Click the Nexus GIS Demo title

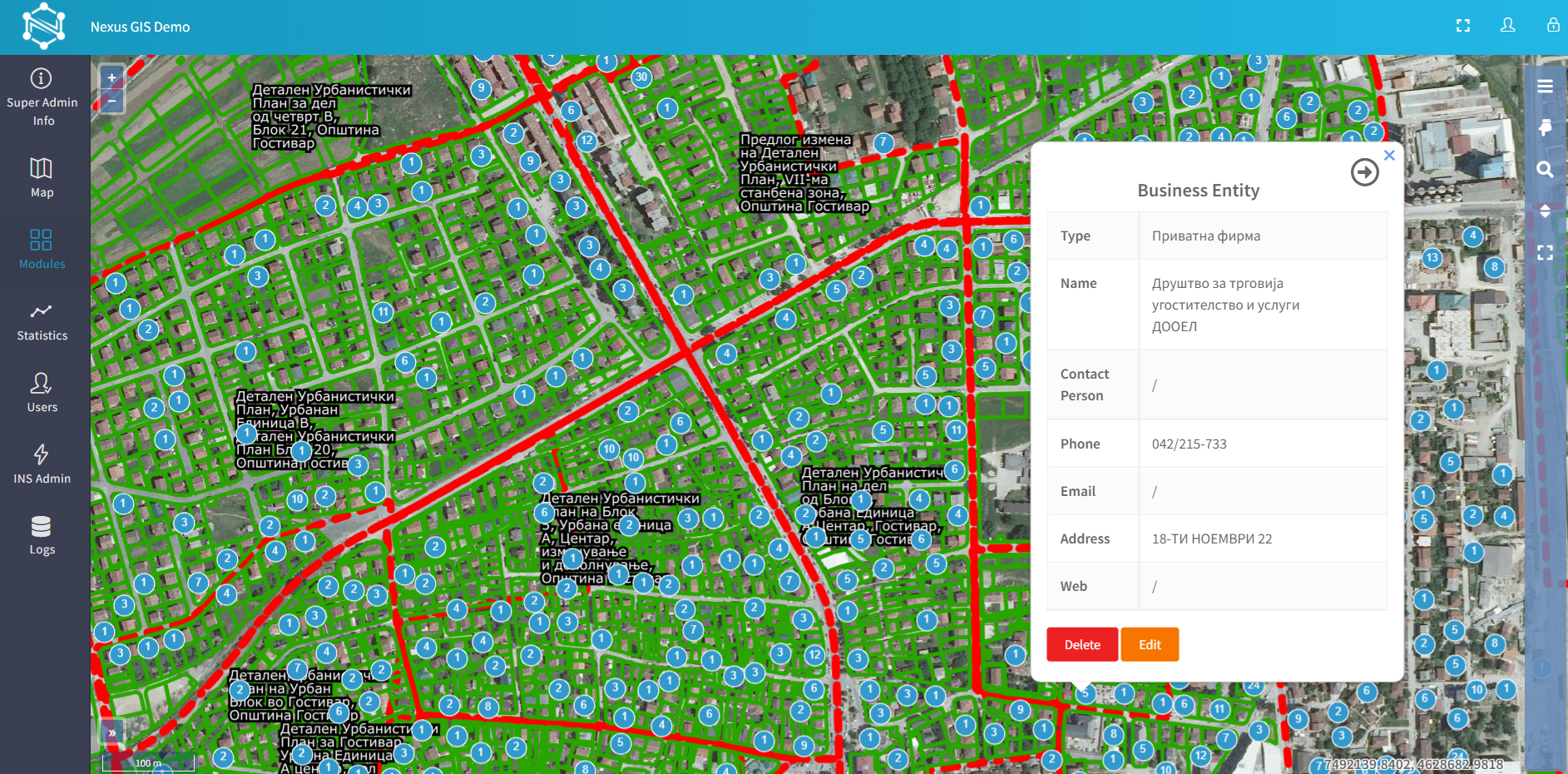coord(141,27)
